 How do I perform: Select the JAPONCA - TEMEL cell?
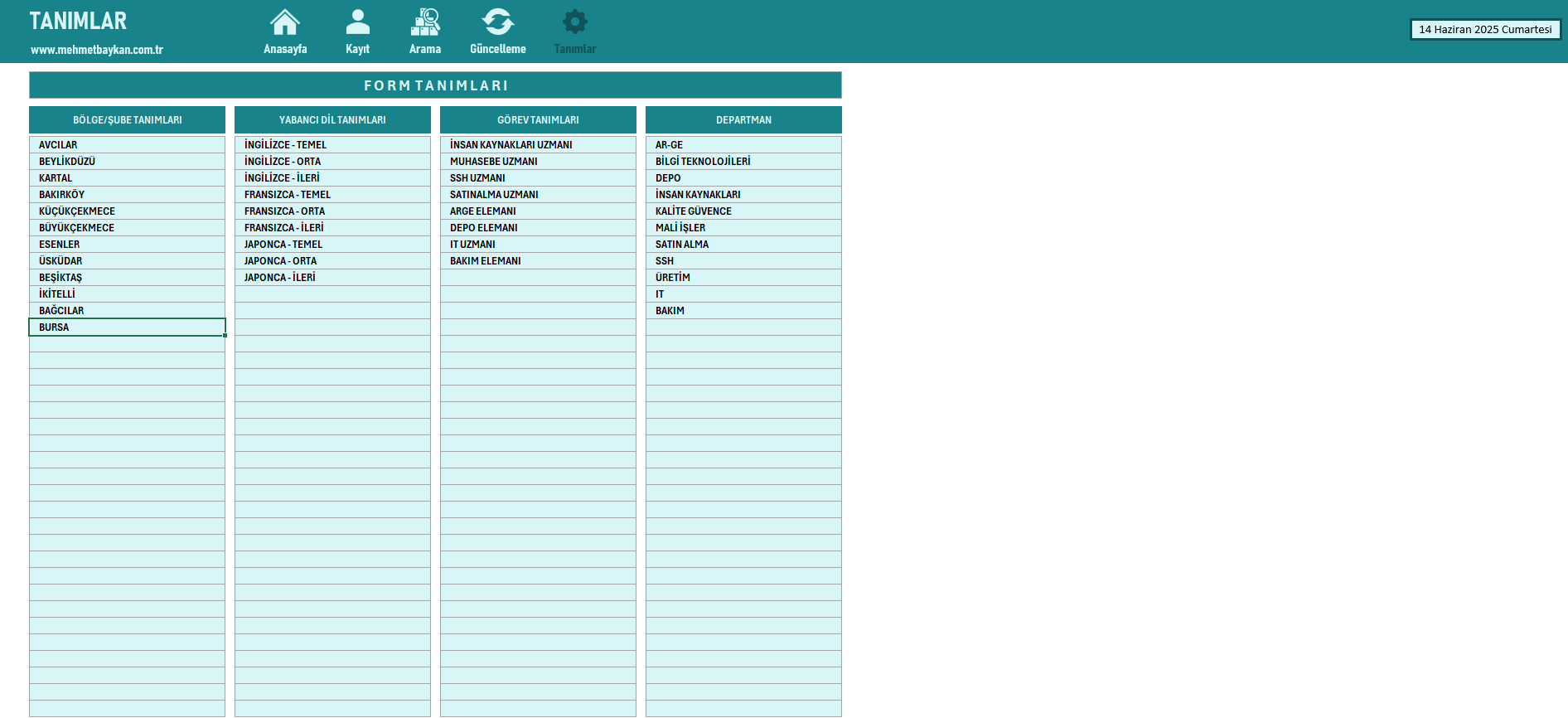coord(332,245)
